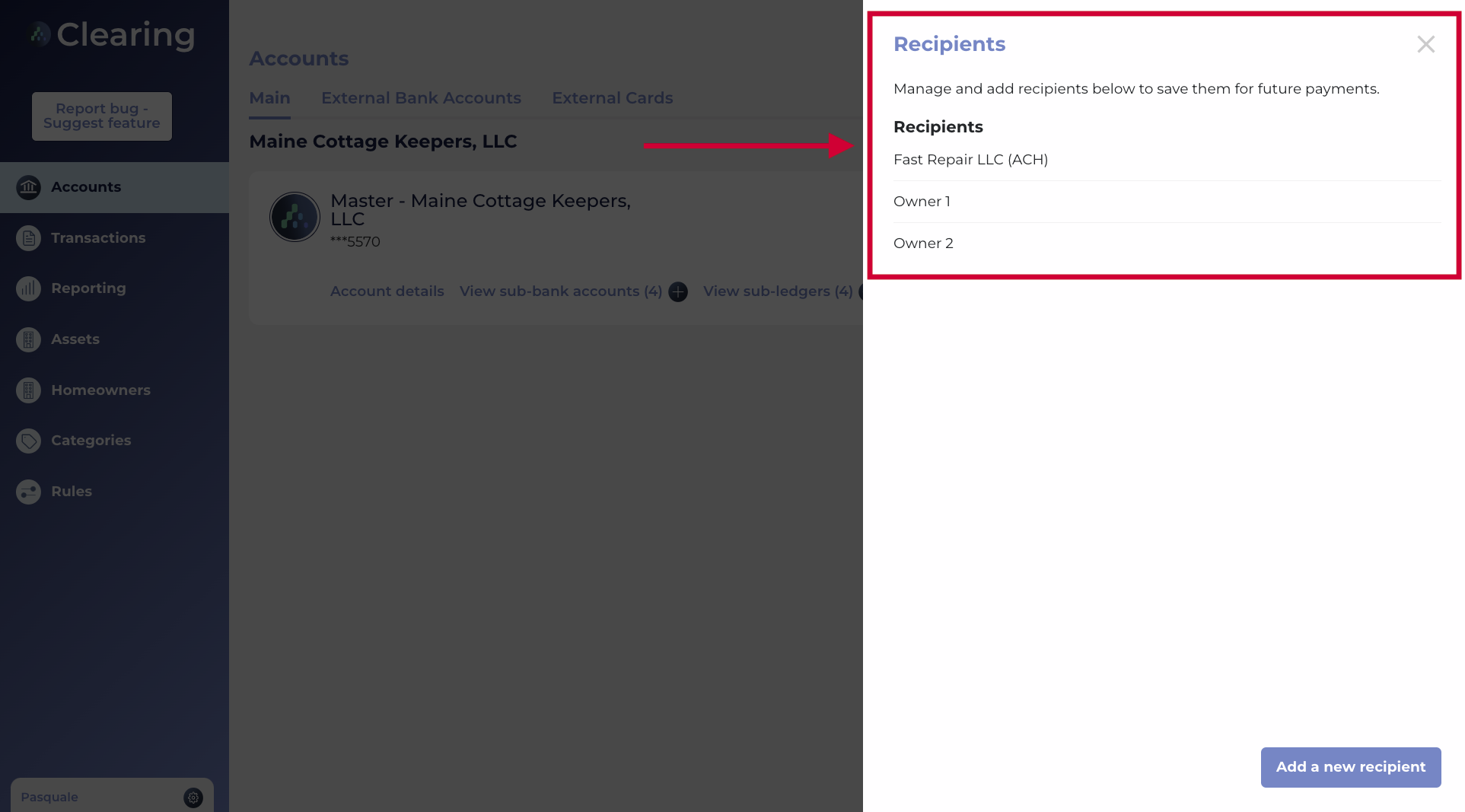Open Transactions via its document icon
The width and height of the screenshot is (1465, 812).
pos(28,237)
